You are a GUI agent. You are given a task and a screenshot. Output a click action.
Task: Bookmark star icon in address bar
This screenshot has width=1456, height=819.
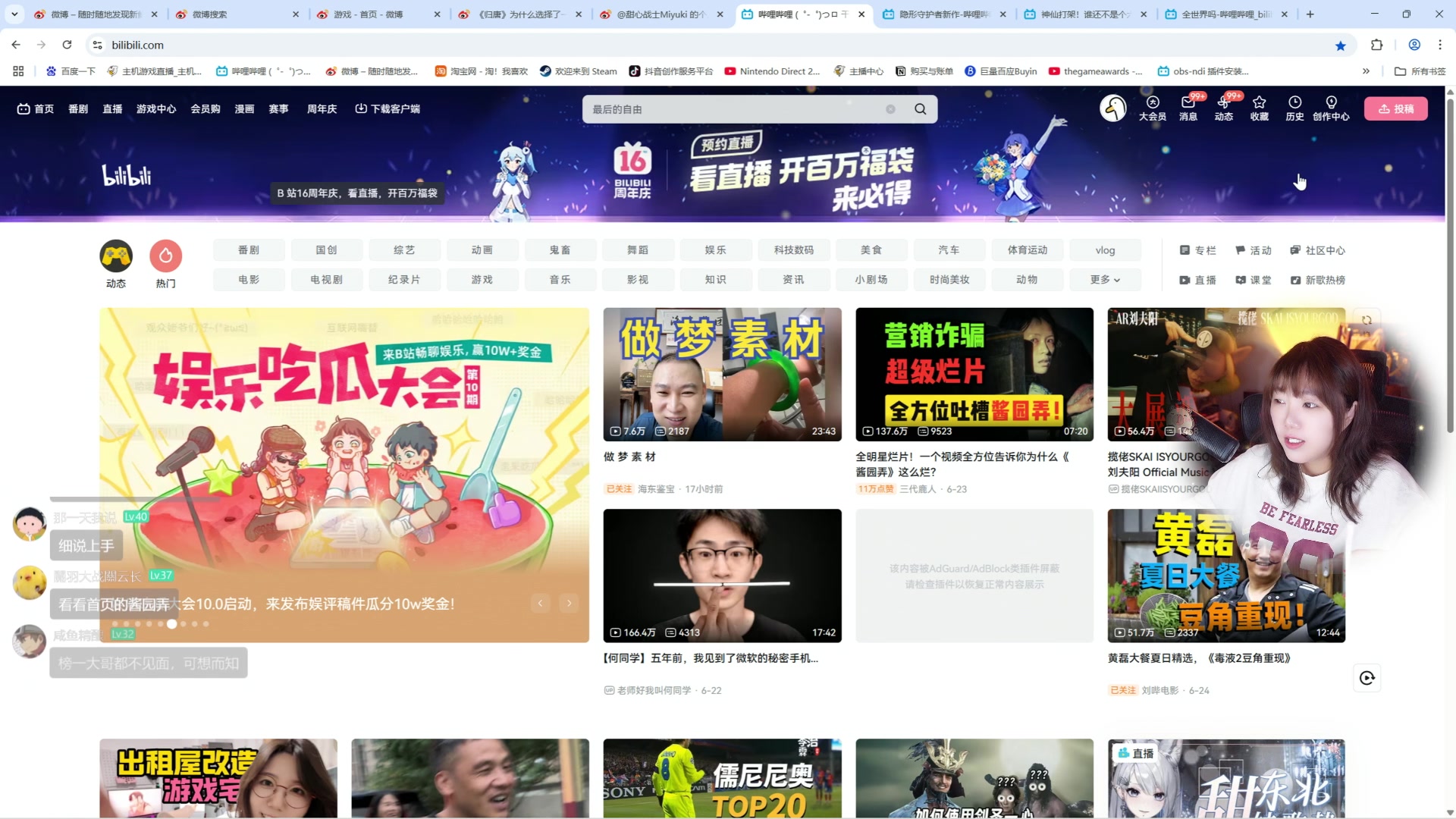point(1340,45)
